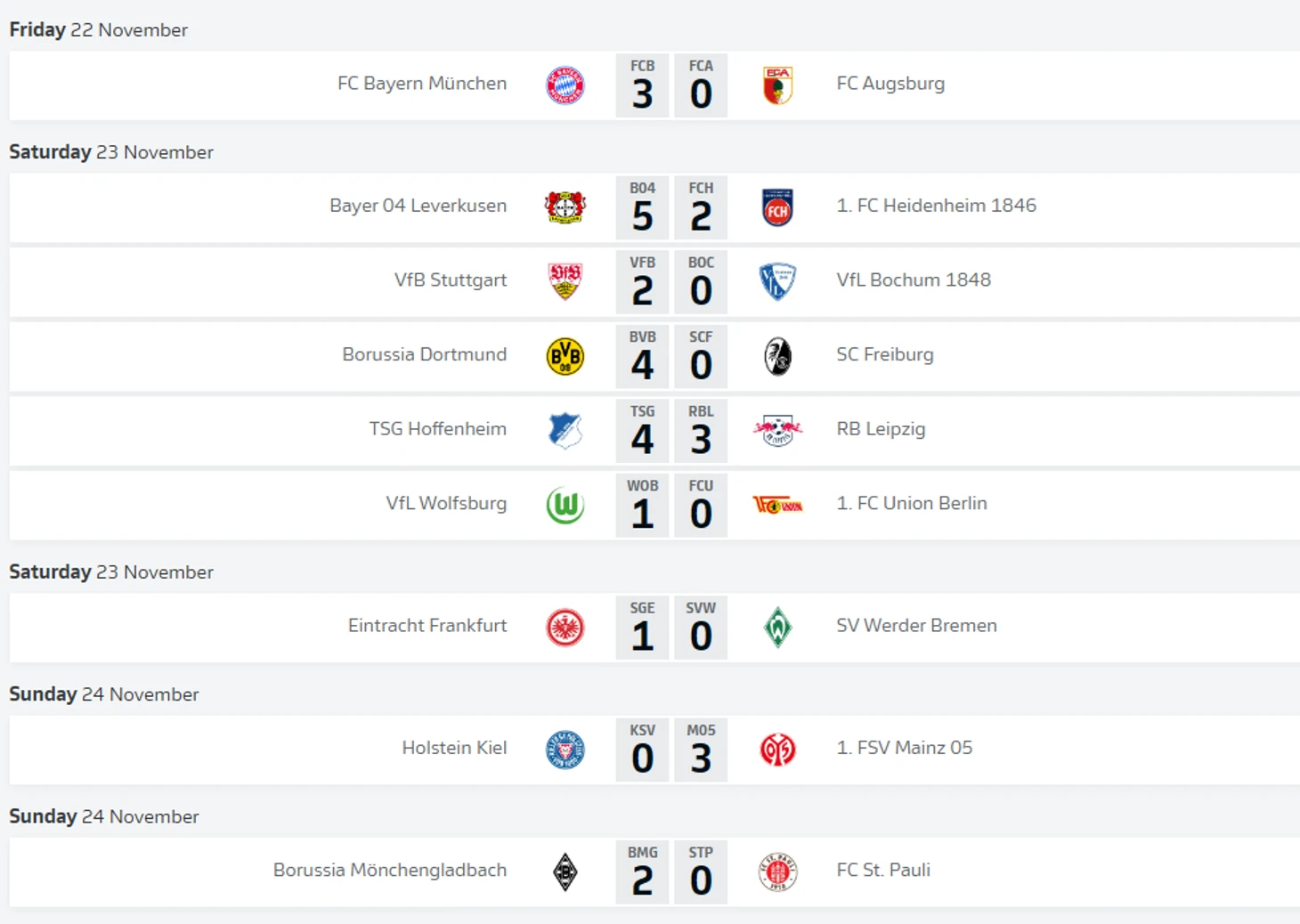Open the Leverkusen versus Heidenheim 5–2 score
Viewport: 1300px width, 924px height.
click(671, 207)
